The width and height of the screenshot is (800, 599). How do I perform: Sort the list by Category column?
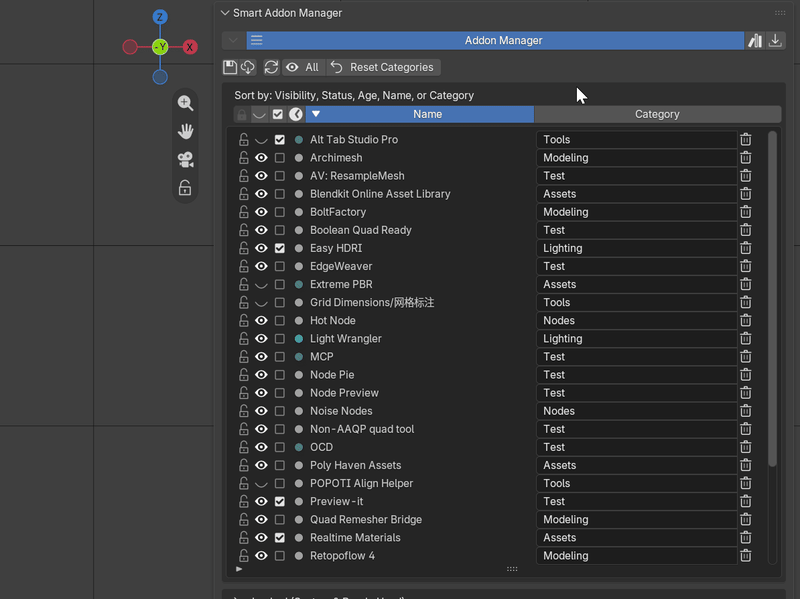tap(657, 114)
